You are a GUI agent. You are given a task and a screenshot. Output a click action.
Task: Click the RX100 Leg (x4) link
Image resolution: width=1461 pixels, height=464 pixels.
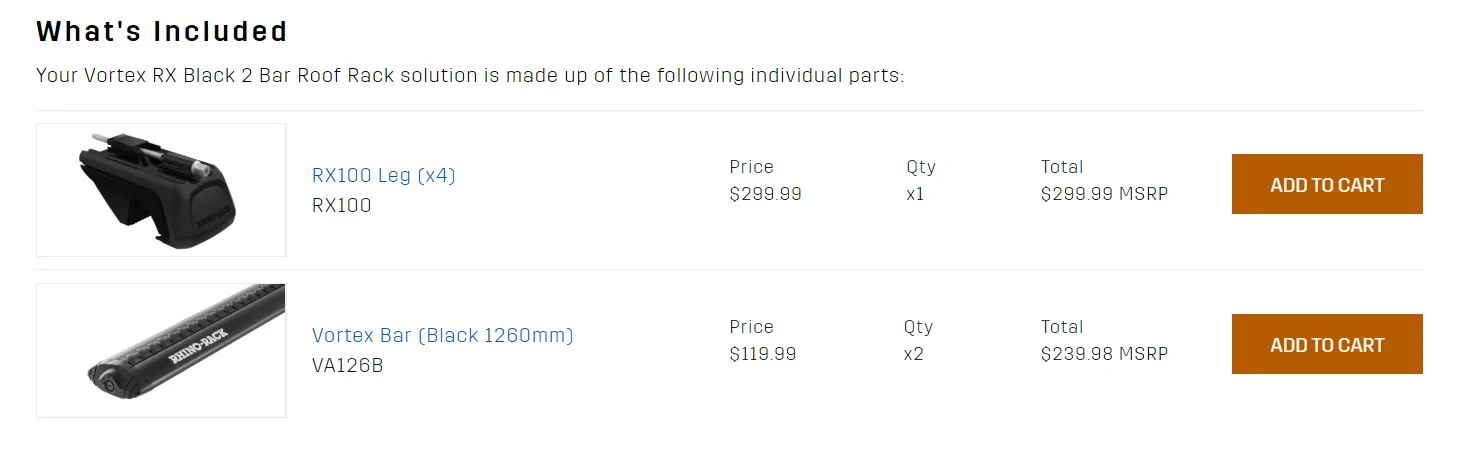[383, 176]
